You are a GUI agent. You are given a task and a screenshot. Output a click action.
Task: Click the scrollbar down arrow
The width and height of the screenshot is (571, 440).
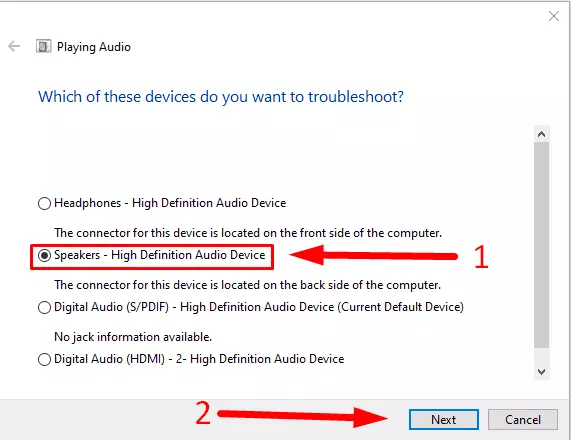[x=541, y=372]
